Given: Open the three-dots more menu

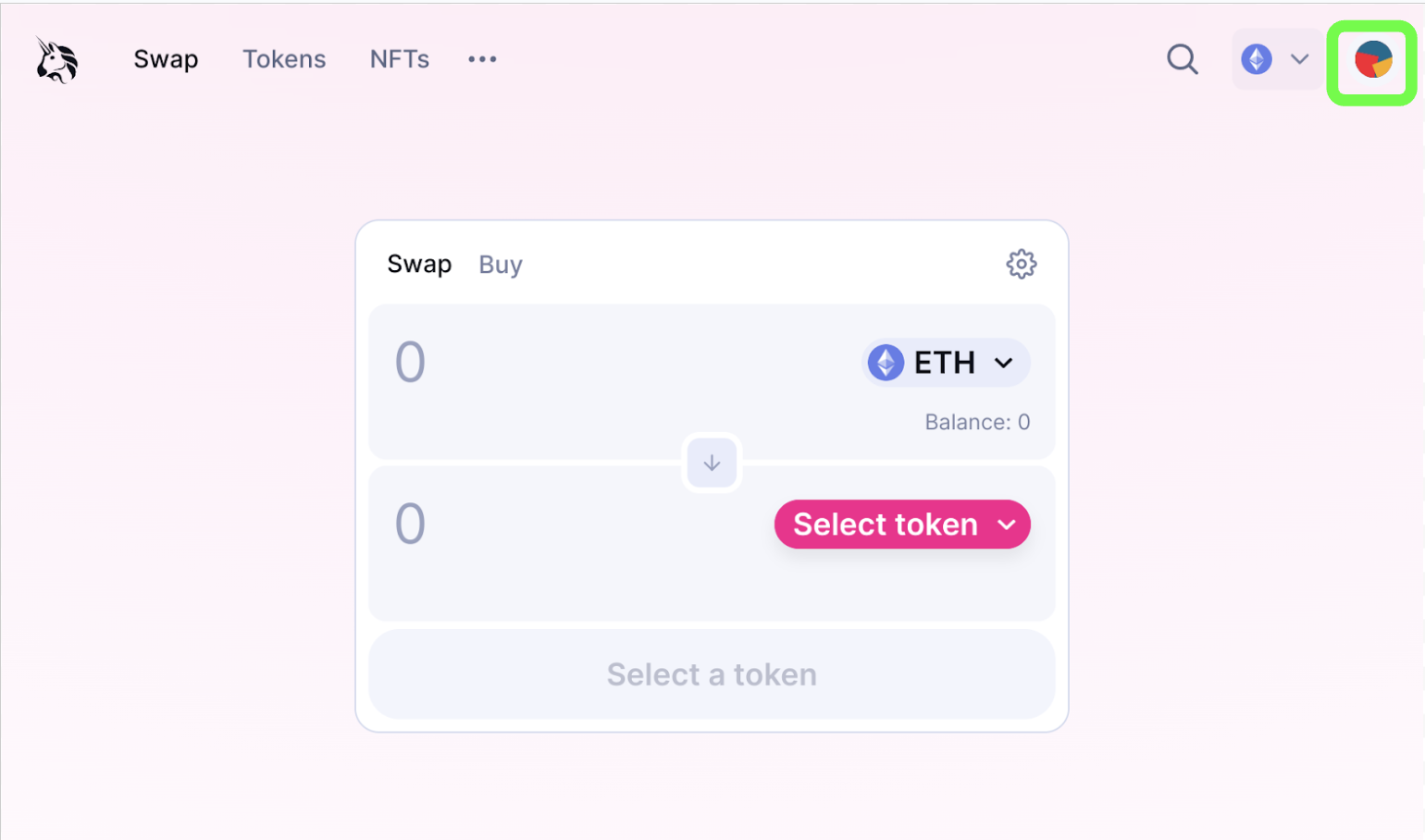Looking at the screenshot, I should tap(482, 59).
